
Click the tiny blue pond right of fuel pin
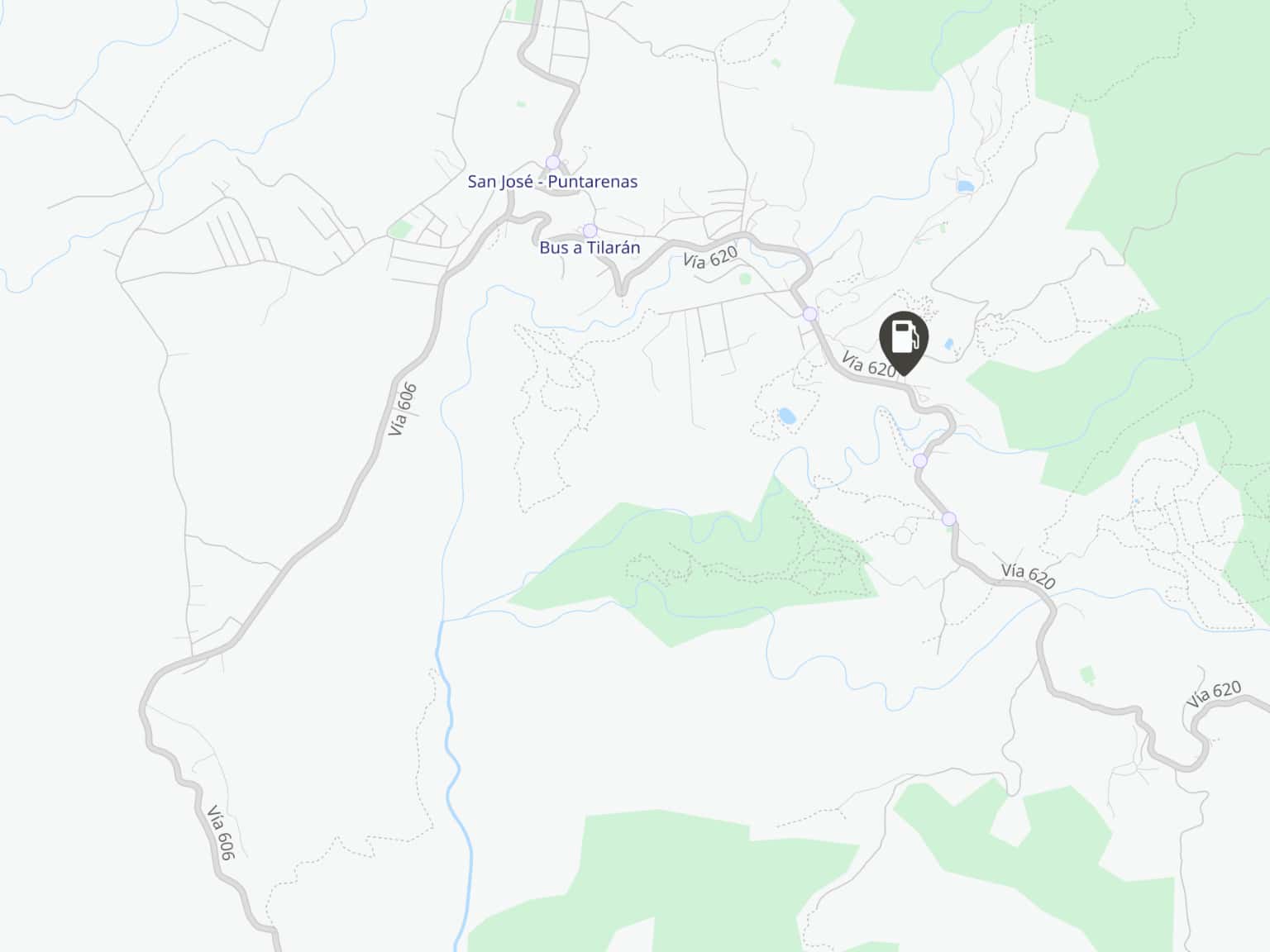point(948,344)
